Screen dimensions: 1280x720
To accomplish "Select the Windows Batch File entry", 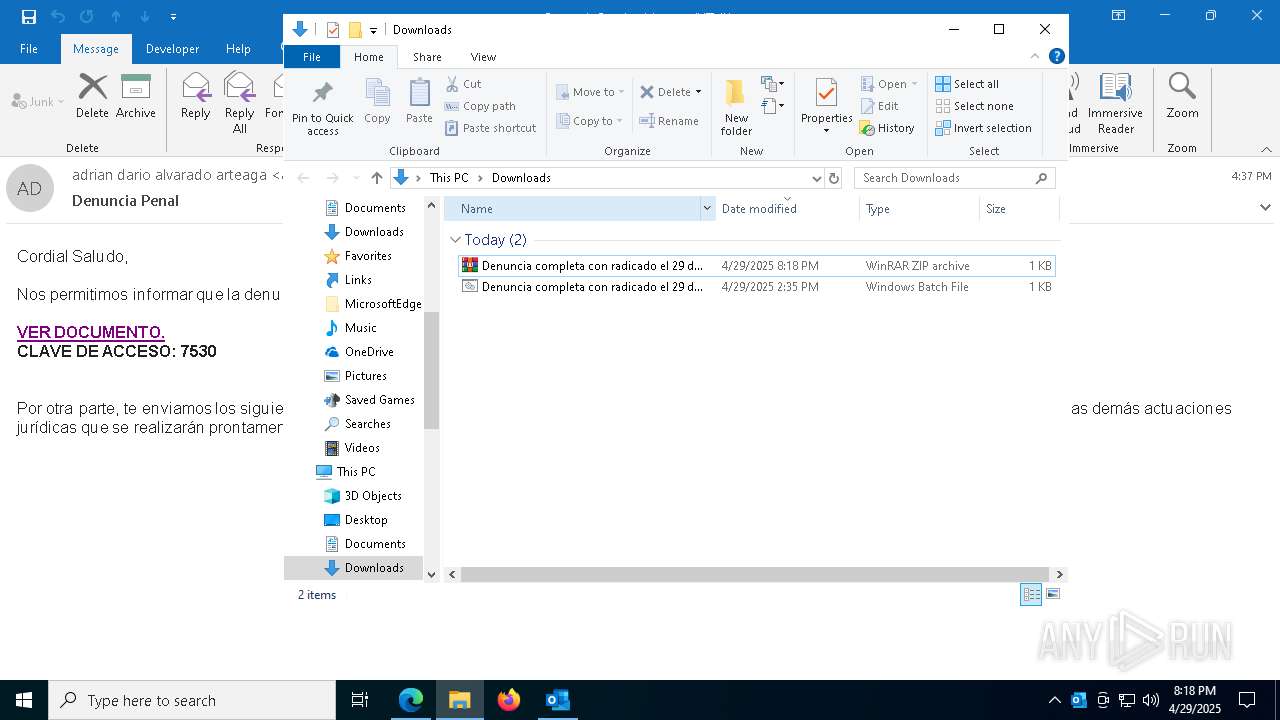I will pos(756,287).
